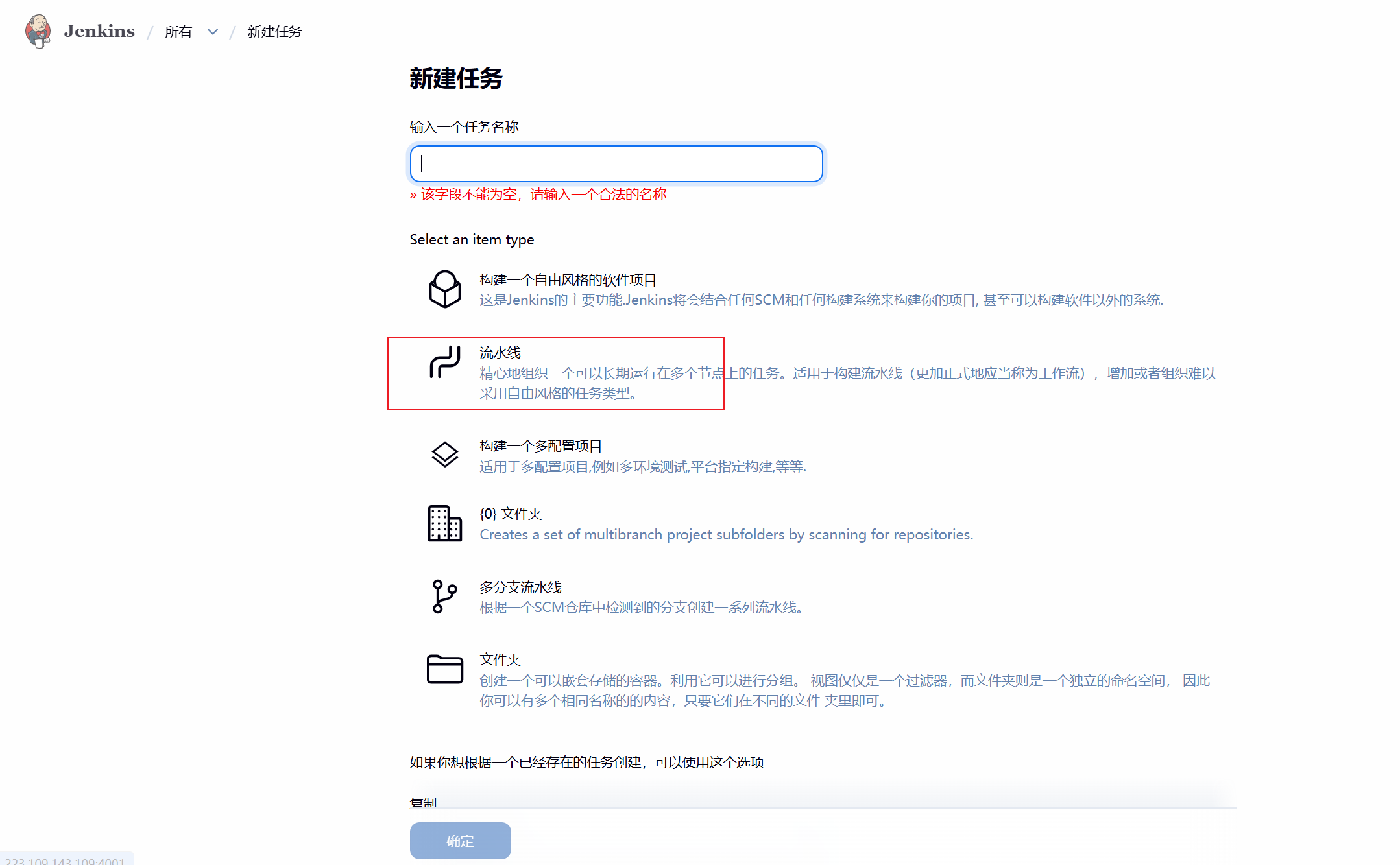Select the 文件夹 folder icon
The image size is (1400, 865).
(445, 669)
